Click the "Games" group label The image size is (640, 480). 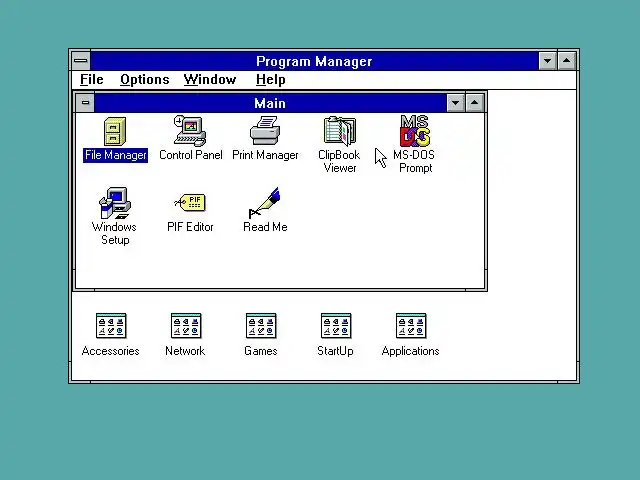click(x=261, y=351)
